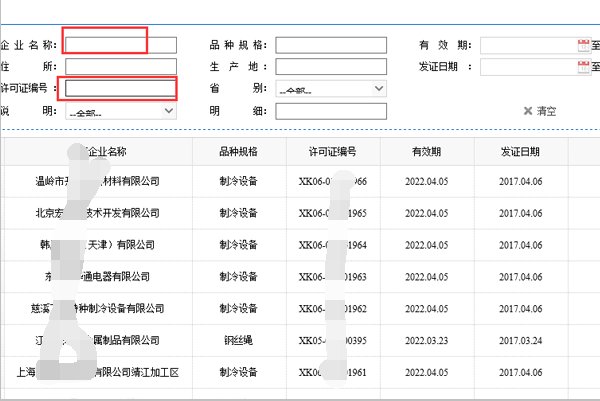This screenshot has height=401, width=600.
Task: Select the (天津)有限公司 company cell
Action: tap(98, 245)
